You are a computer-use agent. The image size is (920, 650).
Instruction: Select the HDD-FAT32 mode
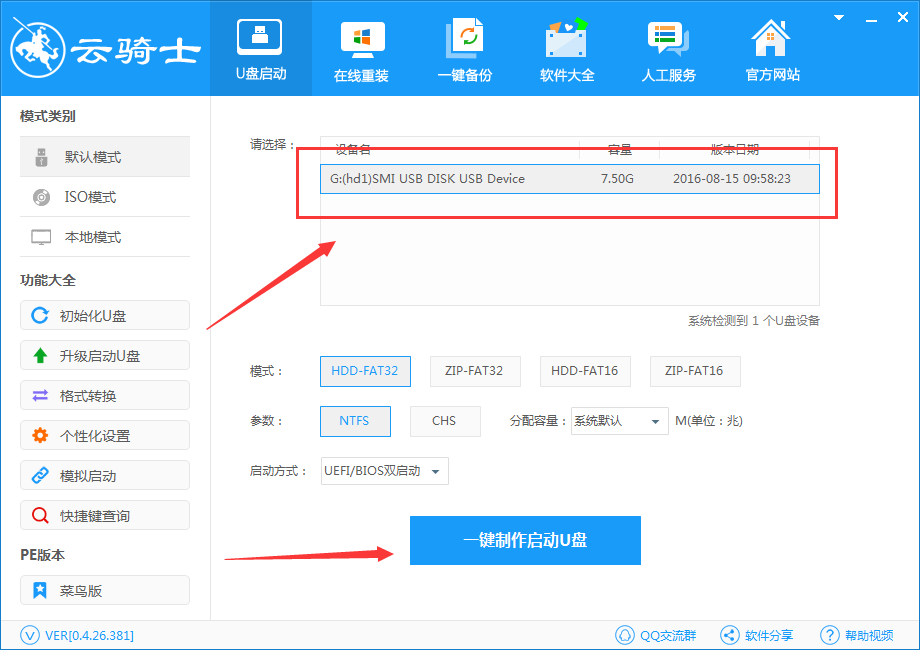click(365, 371)
